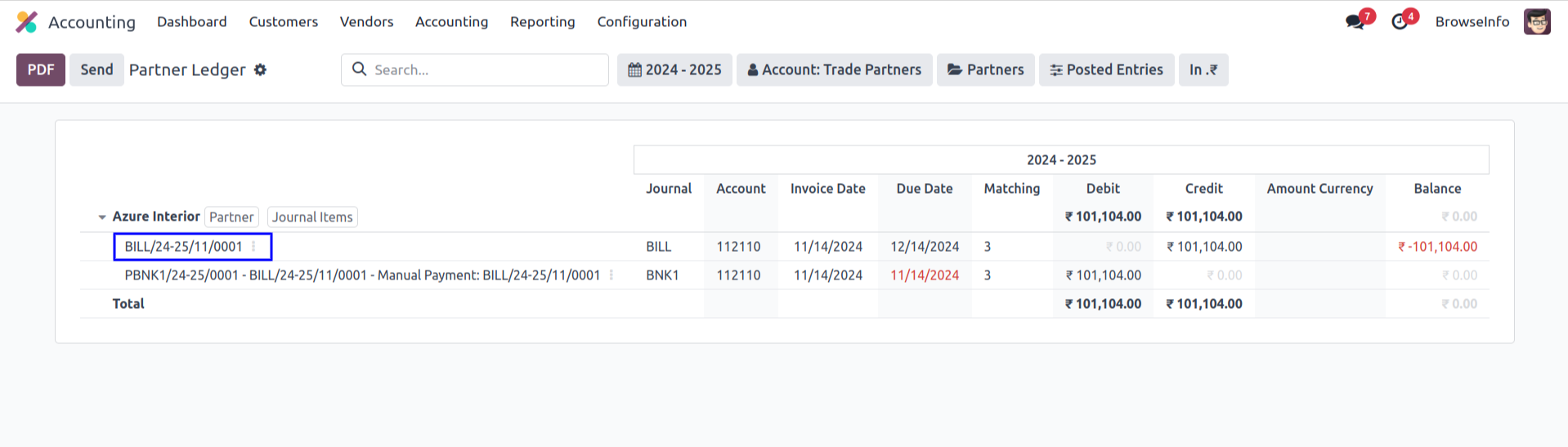Open options dots beside BILL/24-25/11/0001
1568x447 pixels.
point(253,247)
